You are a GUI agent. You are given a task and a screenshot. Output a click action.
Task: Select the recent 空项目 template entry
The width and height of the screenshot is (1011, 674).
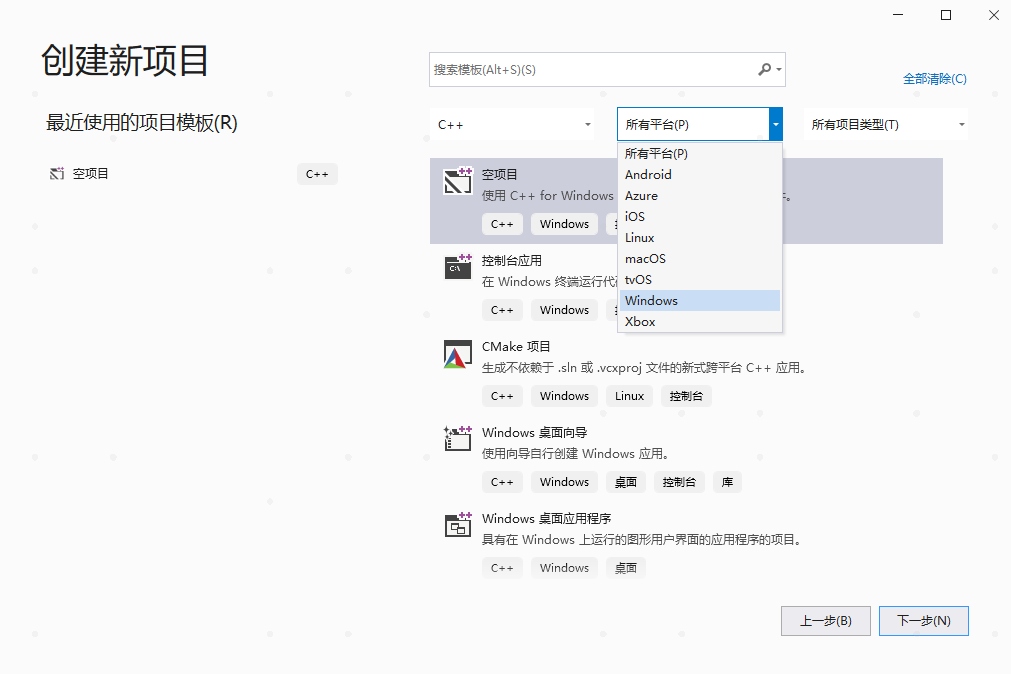192,173
